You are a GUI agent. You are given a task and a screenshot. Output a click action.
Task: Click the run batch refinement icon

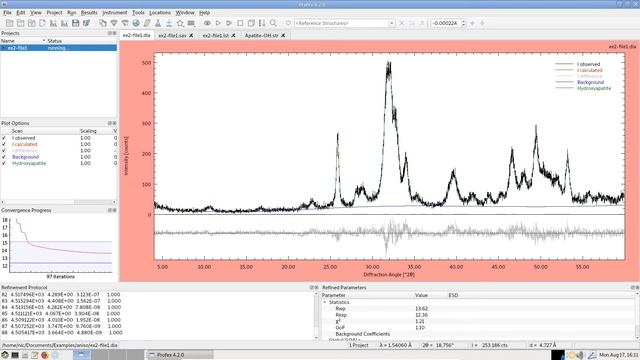(x=229, y=23)
